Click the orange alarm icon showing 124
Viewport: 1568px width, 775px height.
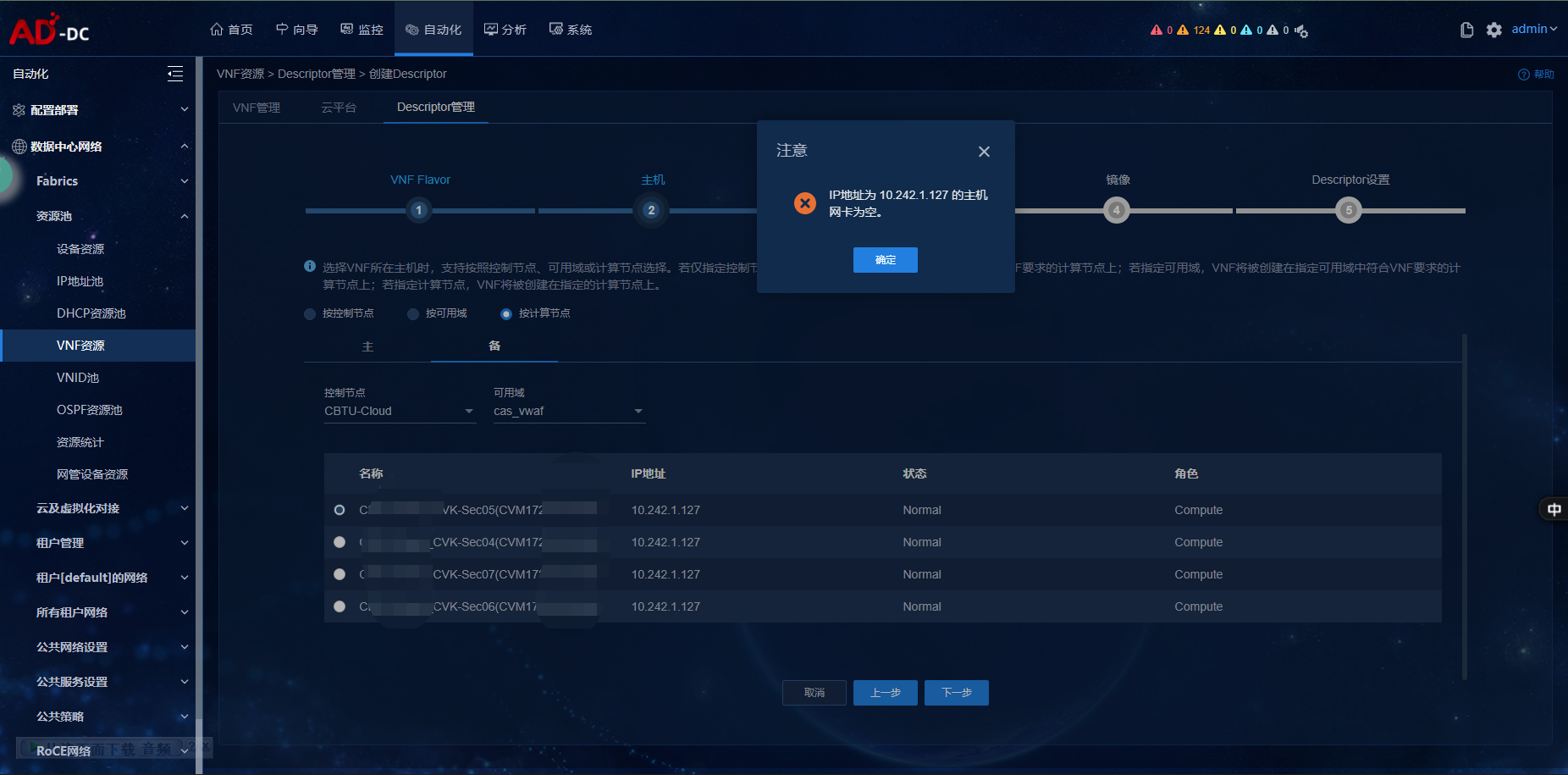(x=1183, y=30)
